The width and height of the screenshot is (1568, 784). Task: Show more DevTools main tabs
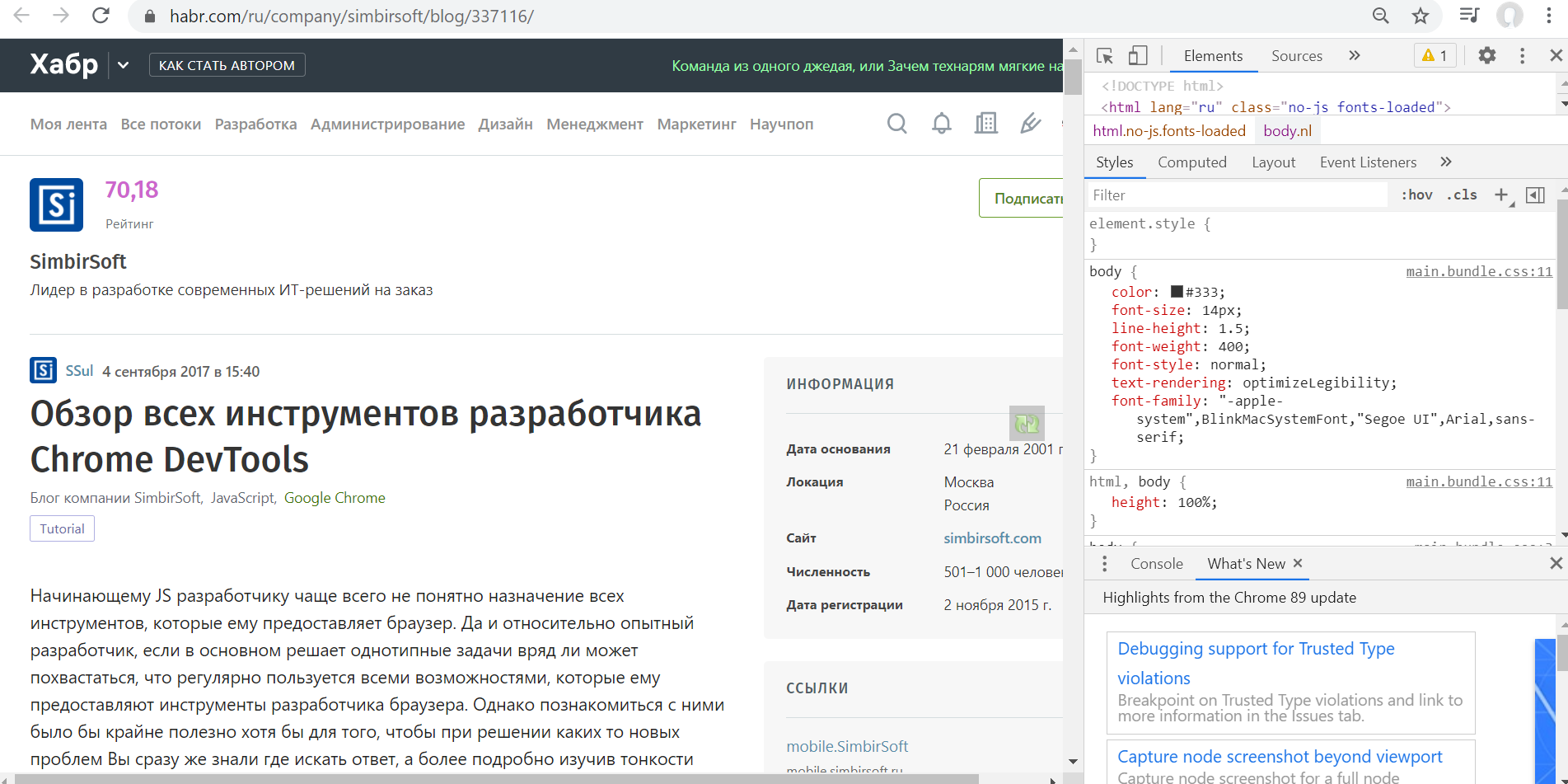[1355, 55]
